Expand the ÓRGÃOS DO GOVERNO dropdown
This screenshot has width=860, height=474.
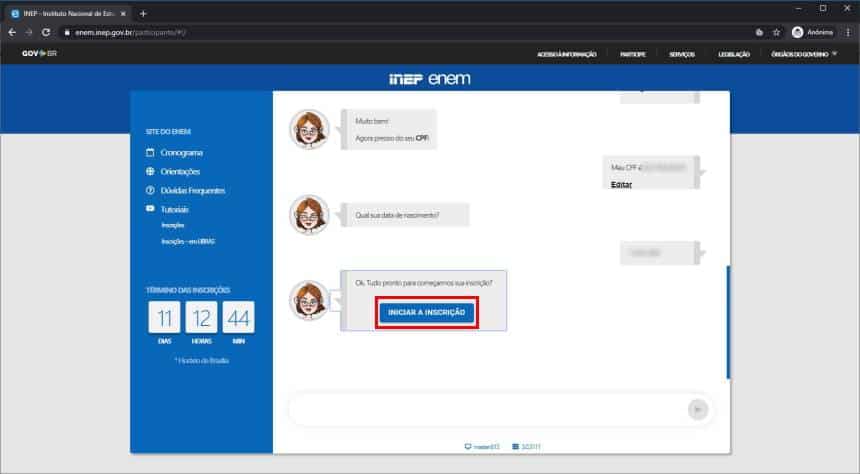click(804, 54)
